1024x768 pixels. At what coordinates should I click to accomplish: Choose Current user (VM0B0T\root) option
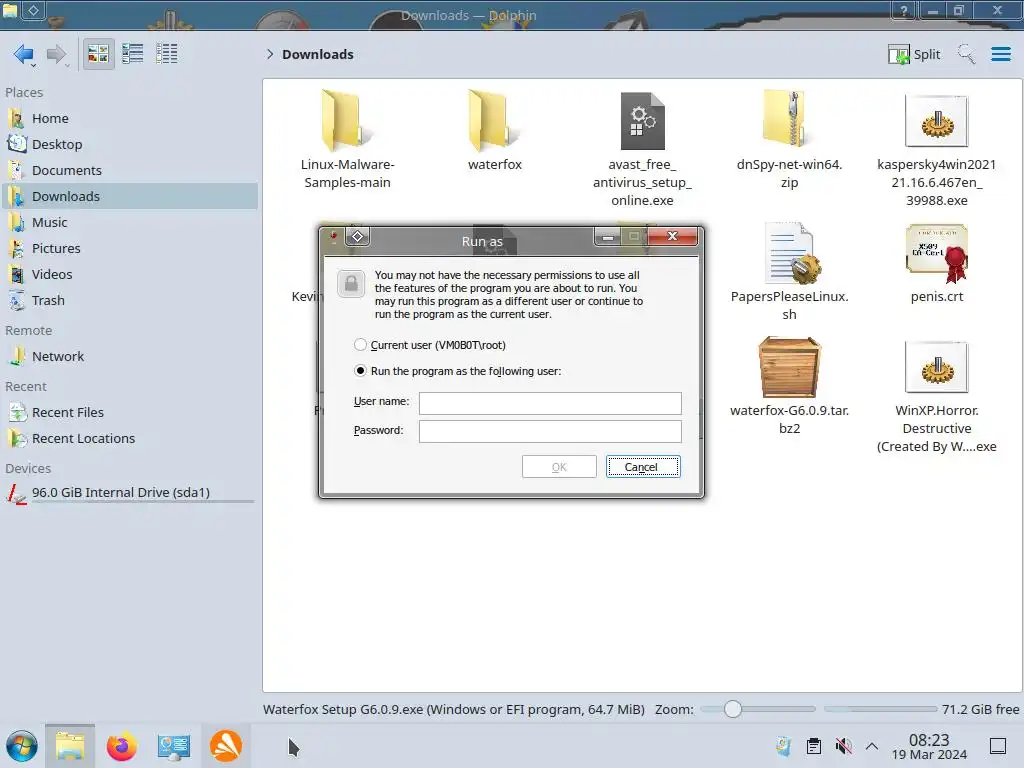(430, 345)
